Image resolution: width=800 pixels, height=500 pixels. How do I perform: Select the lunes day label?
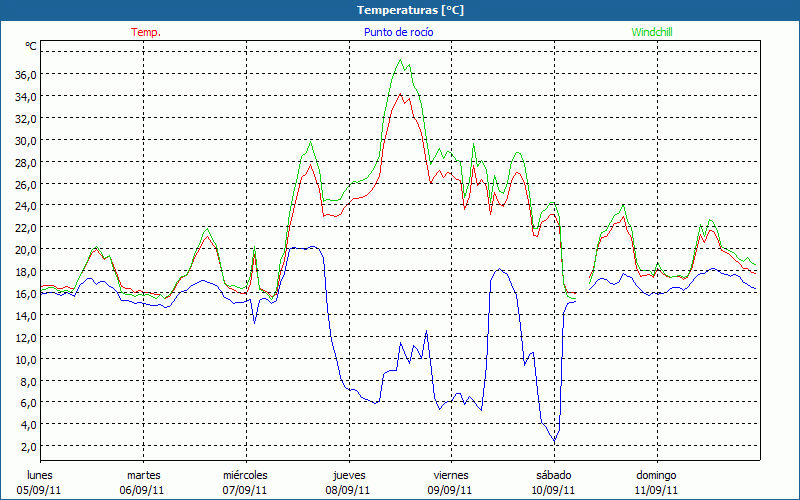(x=40, y=475)
